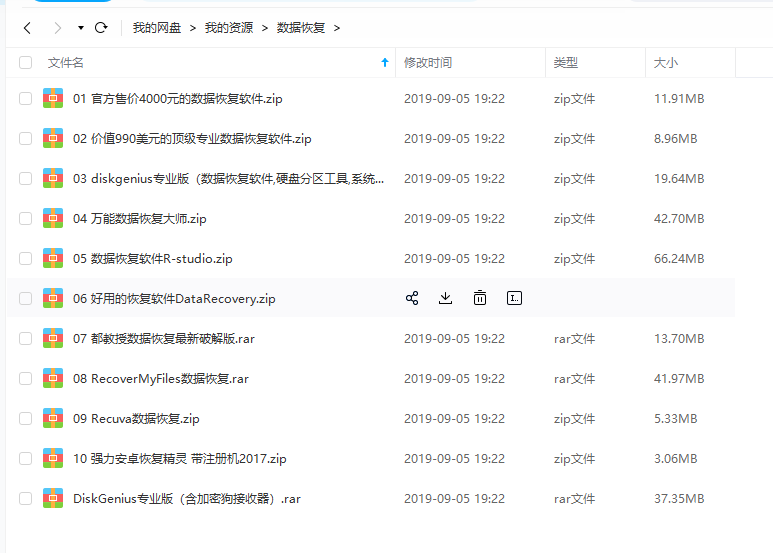Check the box for 01 官方售价4000元 file

coord(26,99)
